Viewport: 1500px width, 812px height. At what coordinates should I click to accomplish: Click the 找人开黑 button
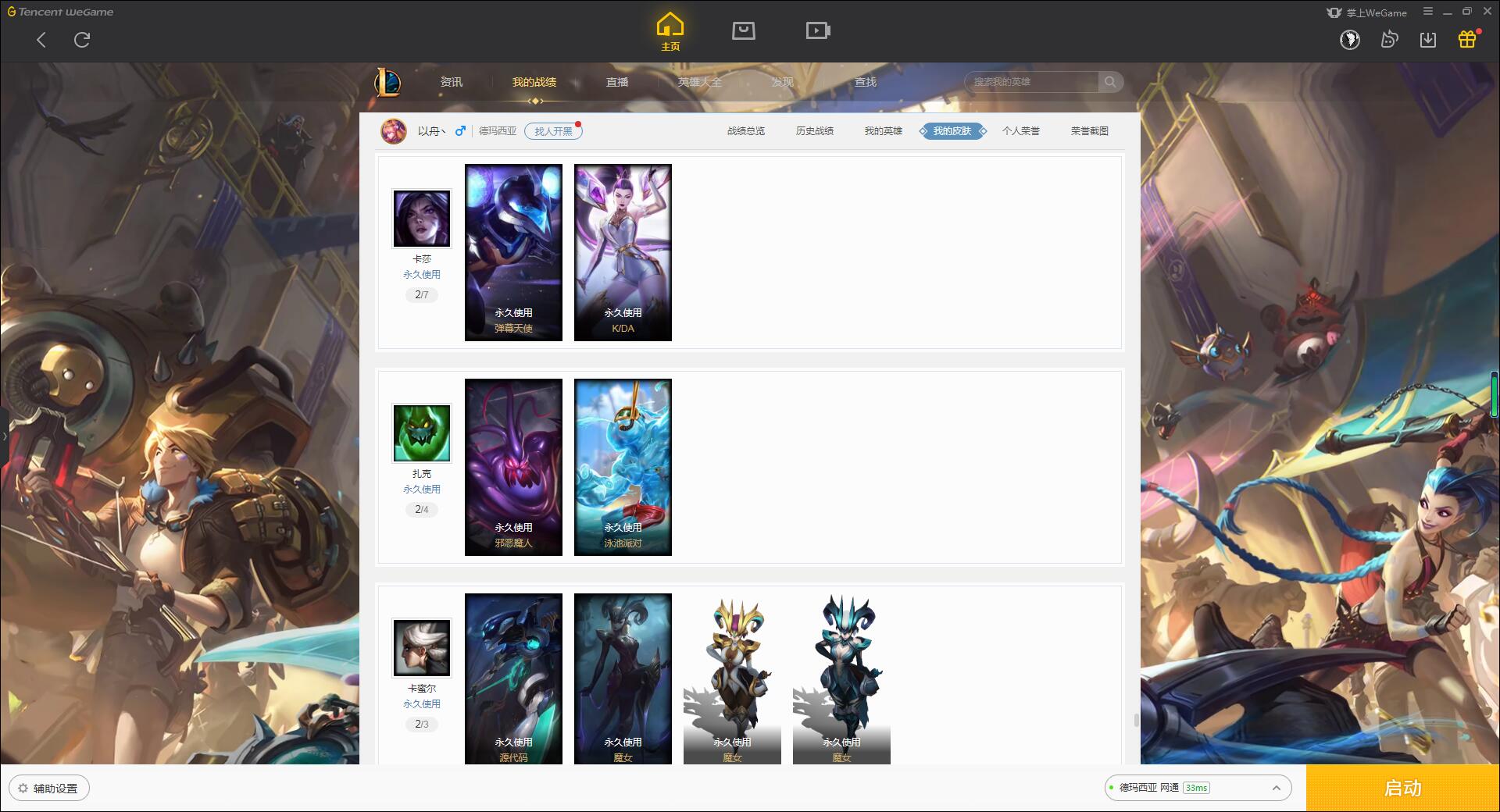(553, 131)
